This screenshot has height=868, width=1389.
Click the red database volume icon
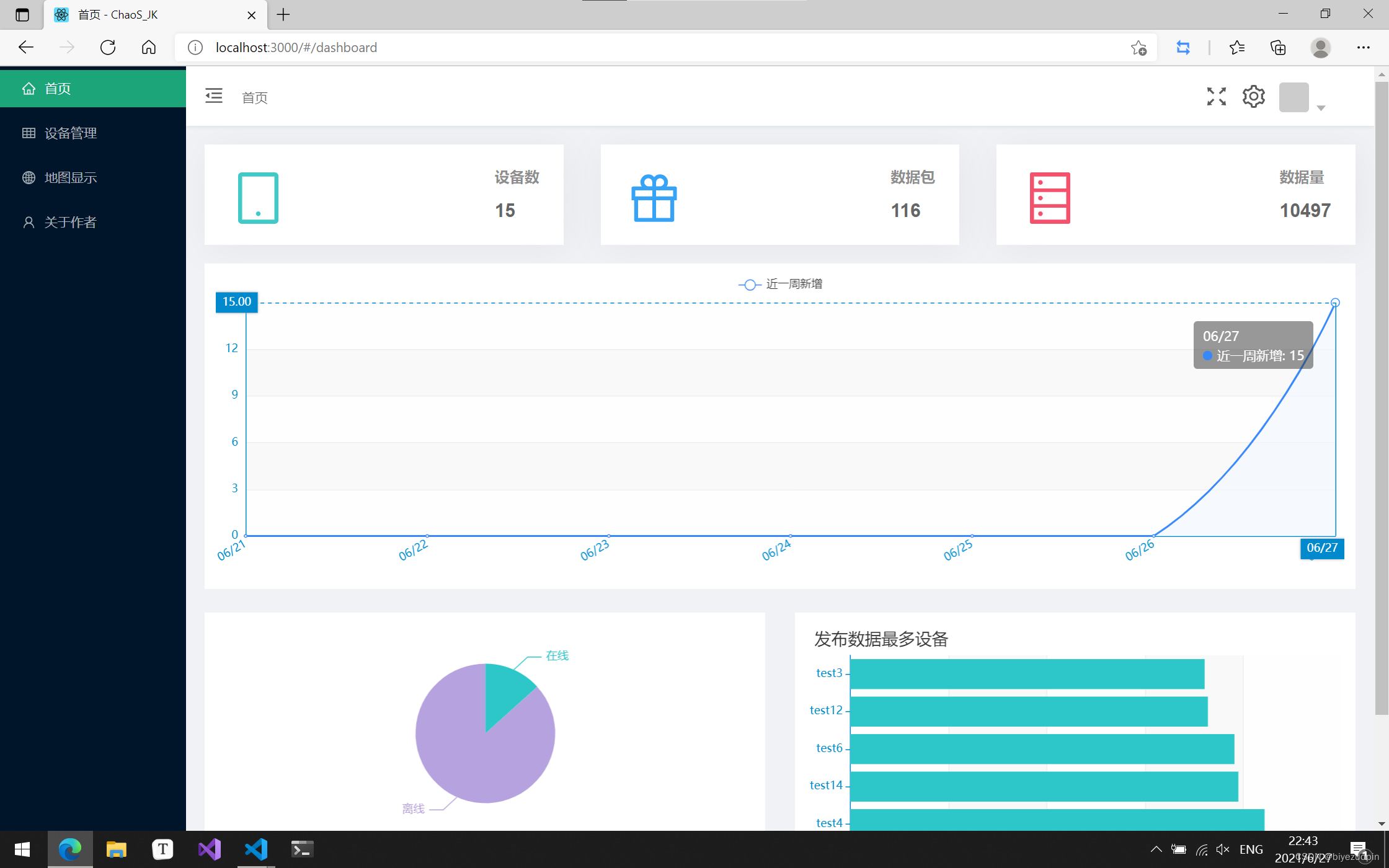pyautogui.click(x=1049, y=198)
